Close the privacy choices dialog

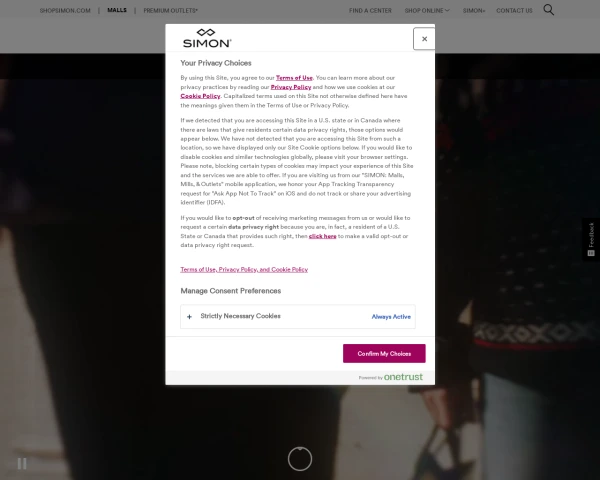[x=424, y=39]
